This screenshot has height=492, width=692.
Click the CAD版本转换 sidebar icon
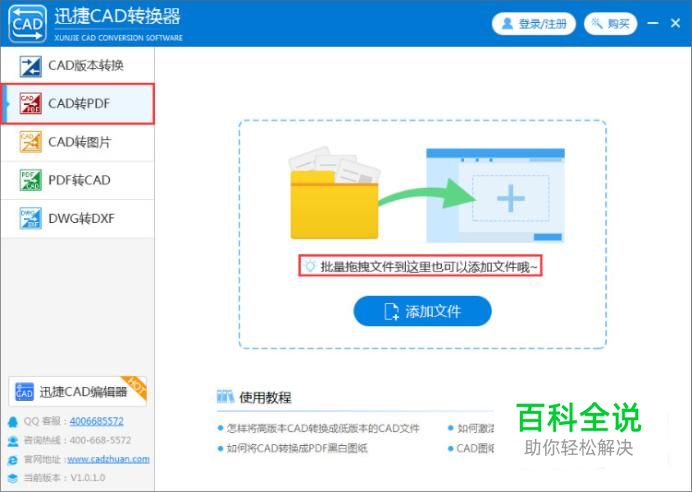click(30, 66)
